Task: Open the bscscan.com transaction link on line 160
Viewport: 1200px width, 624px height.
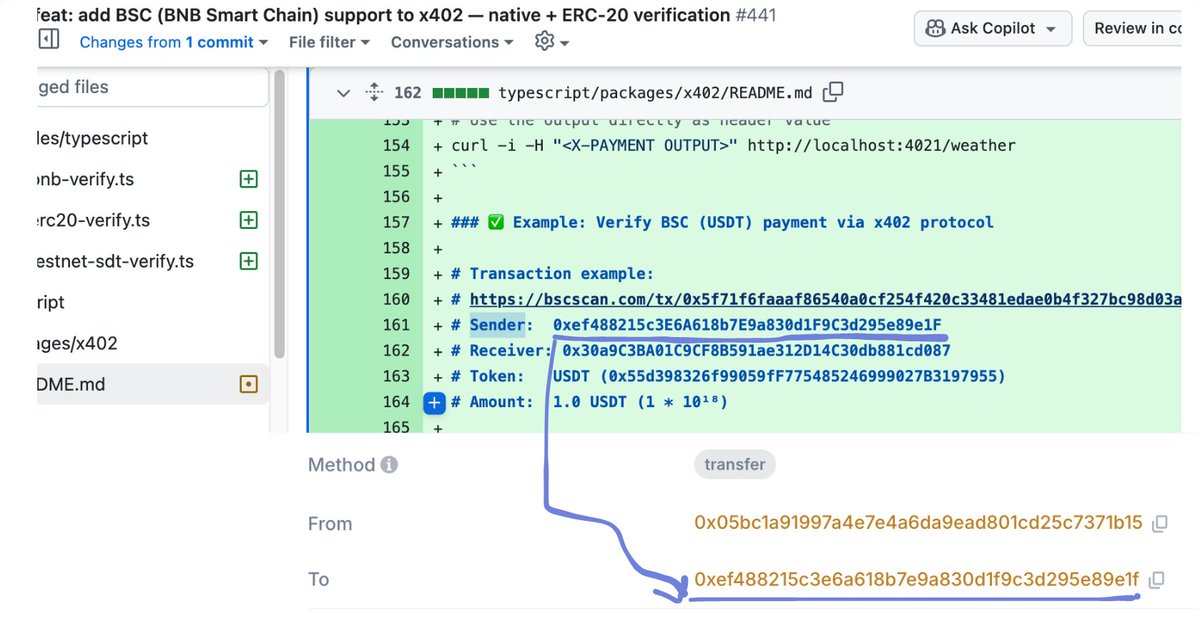Action: pyautogui.click(x=825, y=299)
